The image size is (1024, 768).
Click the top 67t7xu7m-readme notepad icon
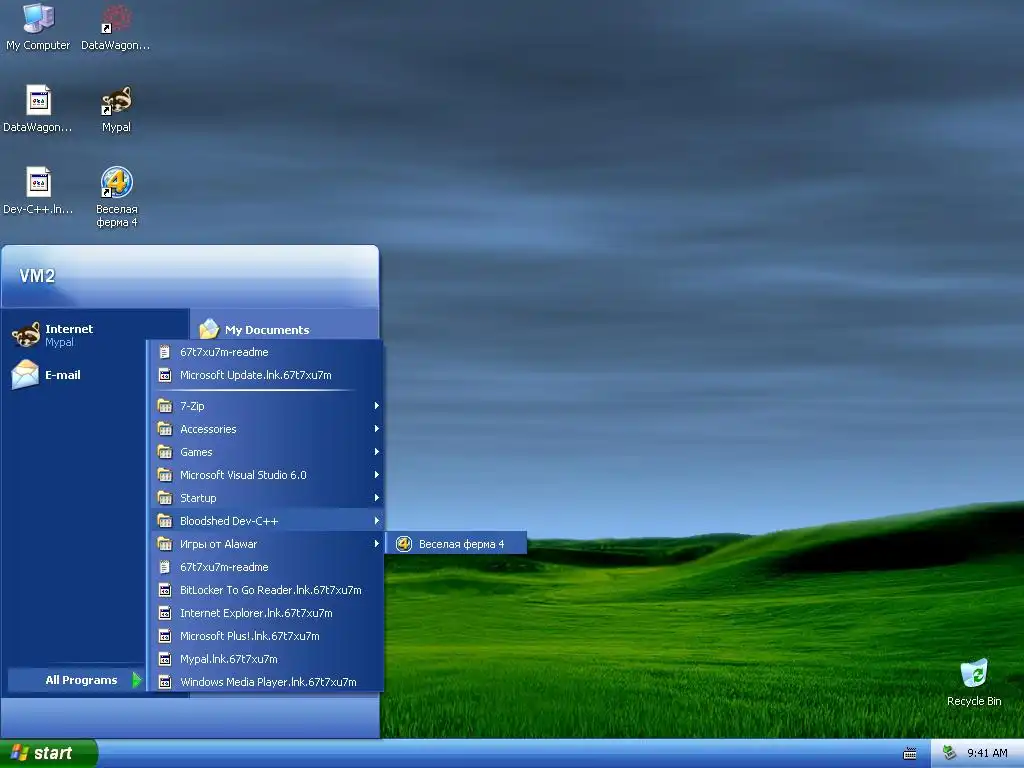165,352
